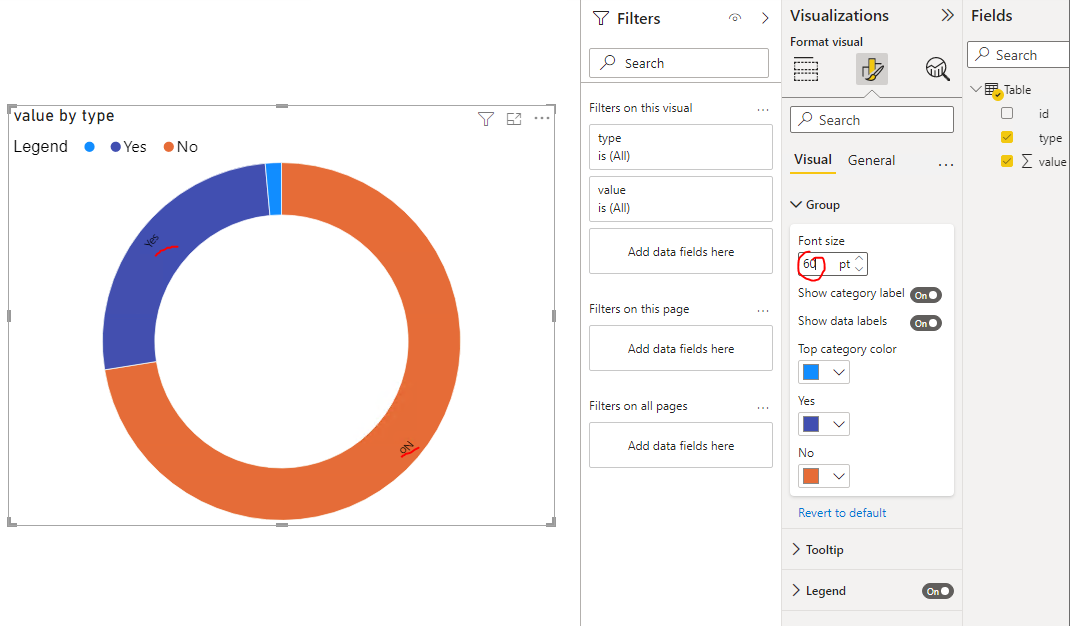
Task: Collapse the Visualizations pane with double chevron
Action: point(947,15)
